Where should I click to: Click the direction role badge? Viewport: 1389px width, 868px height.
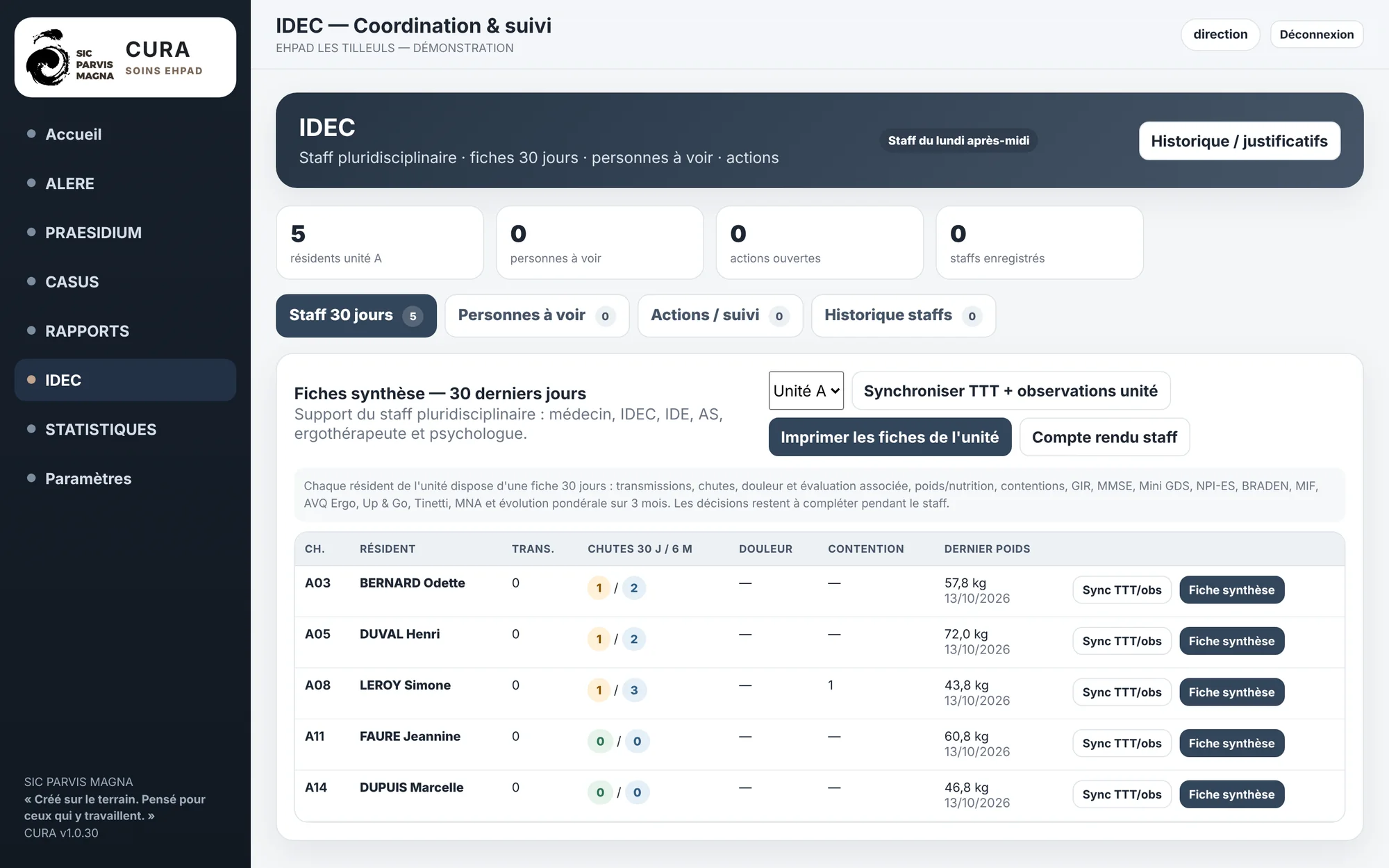tap(1220, 35)
